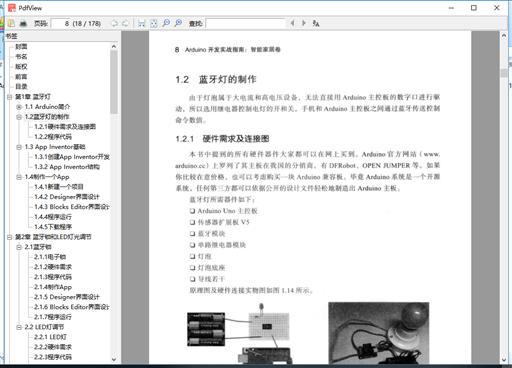Viewport: 512px width, 368px height.
Task: Click the open file icon in toolbar
Action: click(11, 23)
